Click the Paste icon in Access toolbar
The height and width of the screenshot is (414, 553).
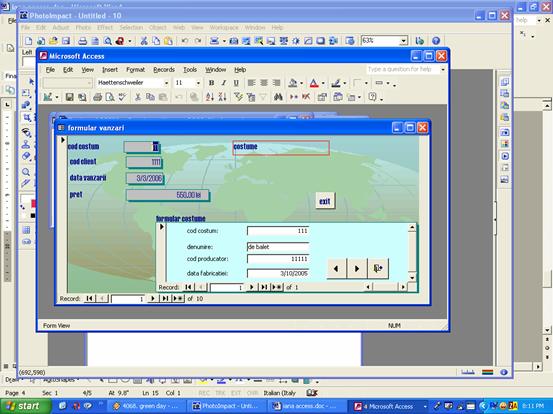pos(163,97)
